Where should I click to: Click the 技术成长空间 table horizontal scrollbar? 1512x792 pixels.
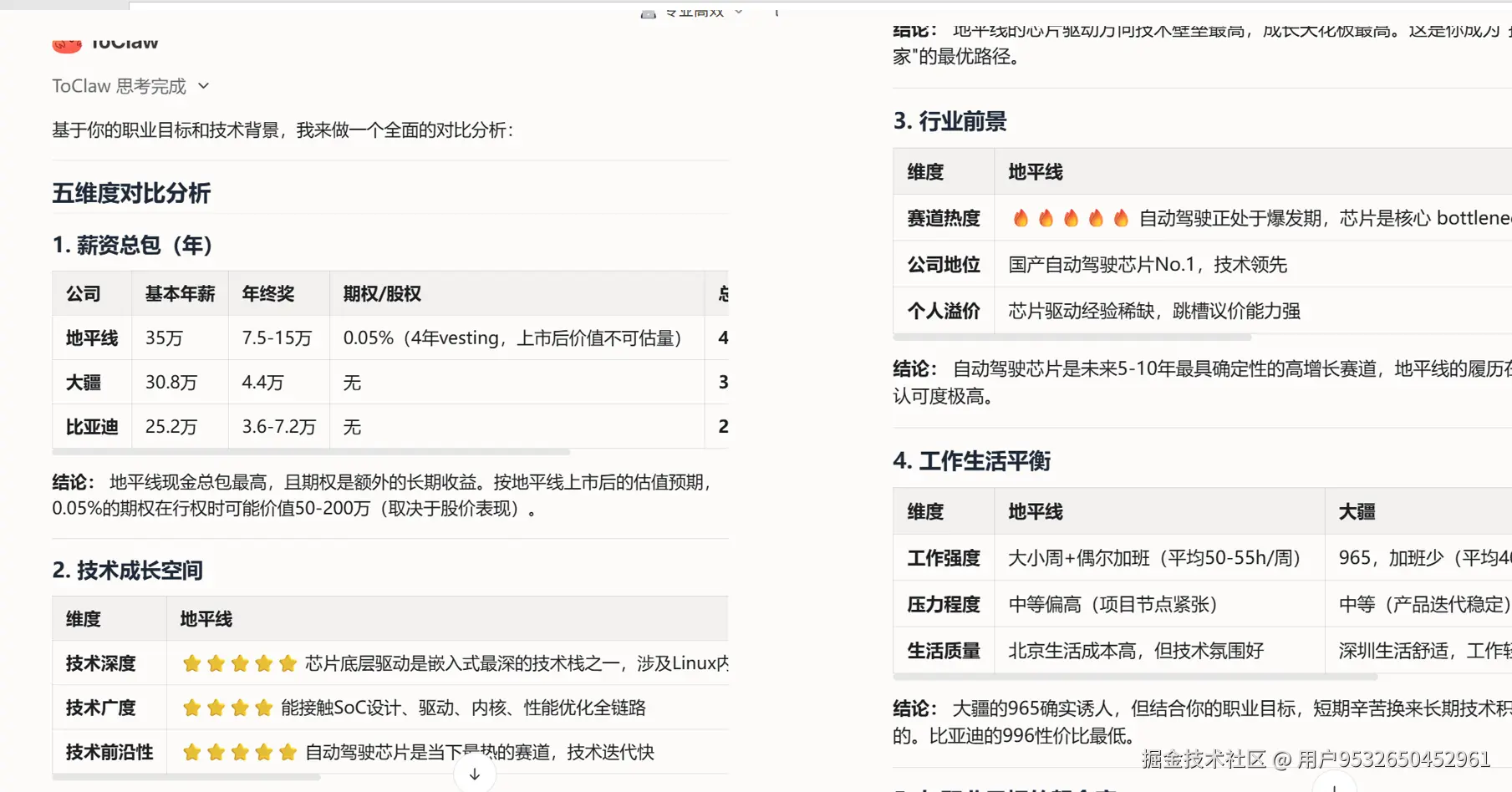pos(186,777)
